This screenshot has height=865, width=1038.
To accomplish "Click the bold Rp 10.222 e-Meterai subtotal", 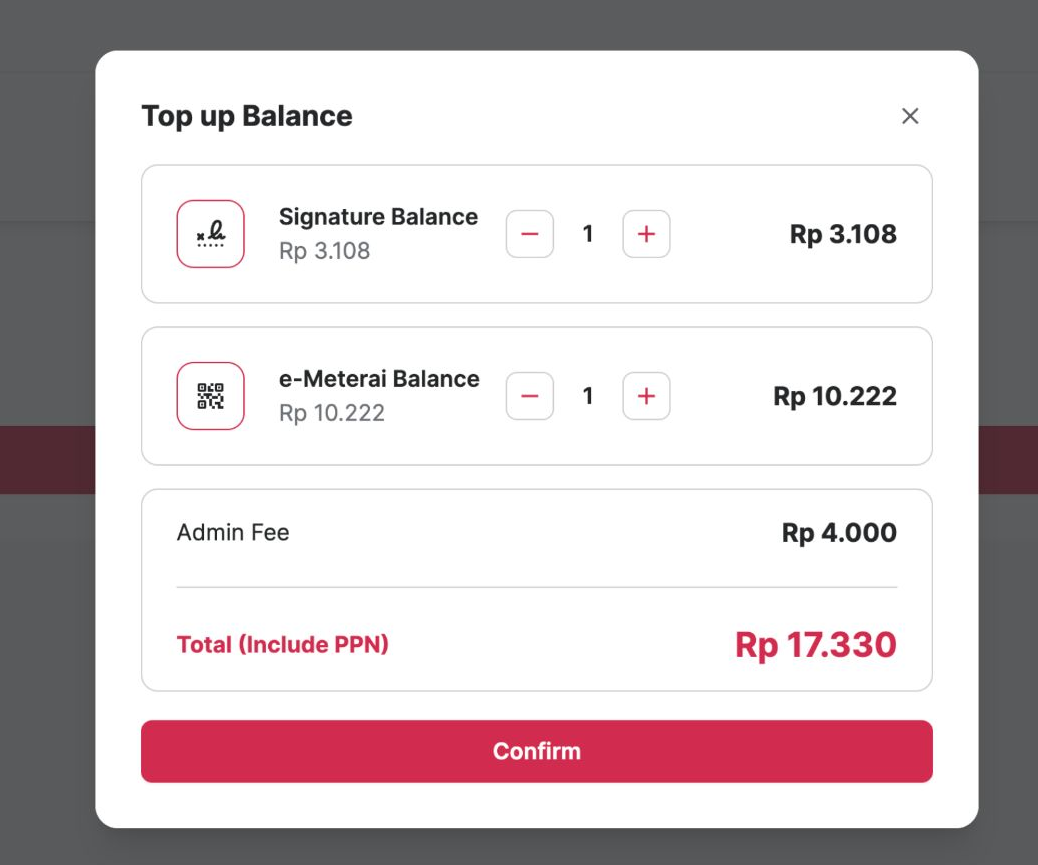I will [835, 396].
